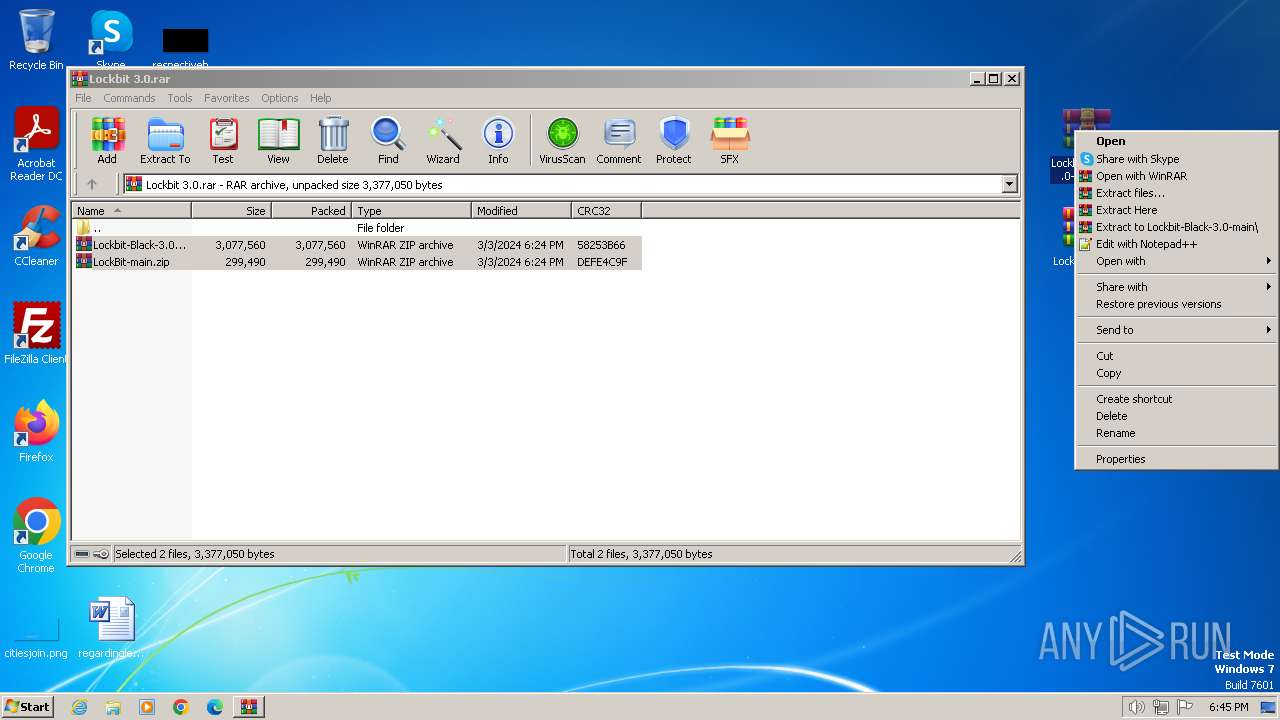This screenshot has height=720, width=1280.
Task: Click the Test archive icon
Action: (223, 140)
